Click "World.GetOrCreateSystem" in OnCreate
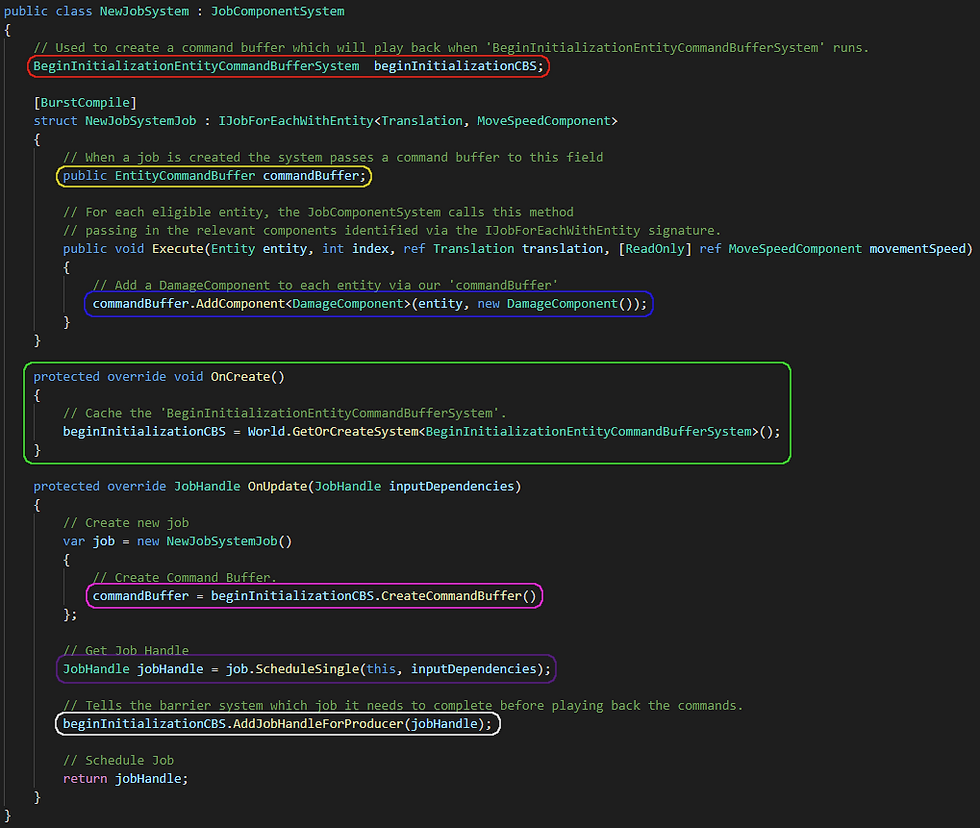980x828 pixels. click(x=333, y=431)
